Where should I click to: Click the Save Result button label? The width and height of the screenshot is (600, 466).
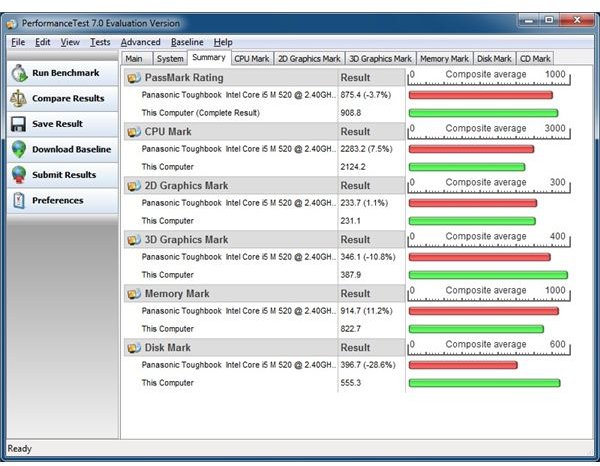tap(57, 124)
